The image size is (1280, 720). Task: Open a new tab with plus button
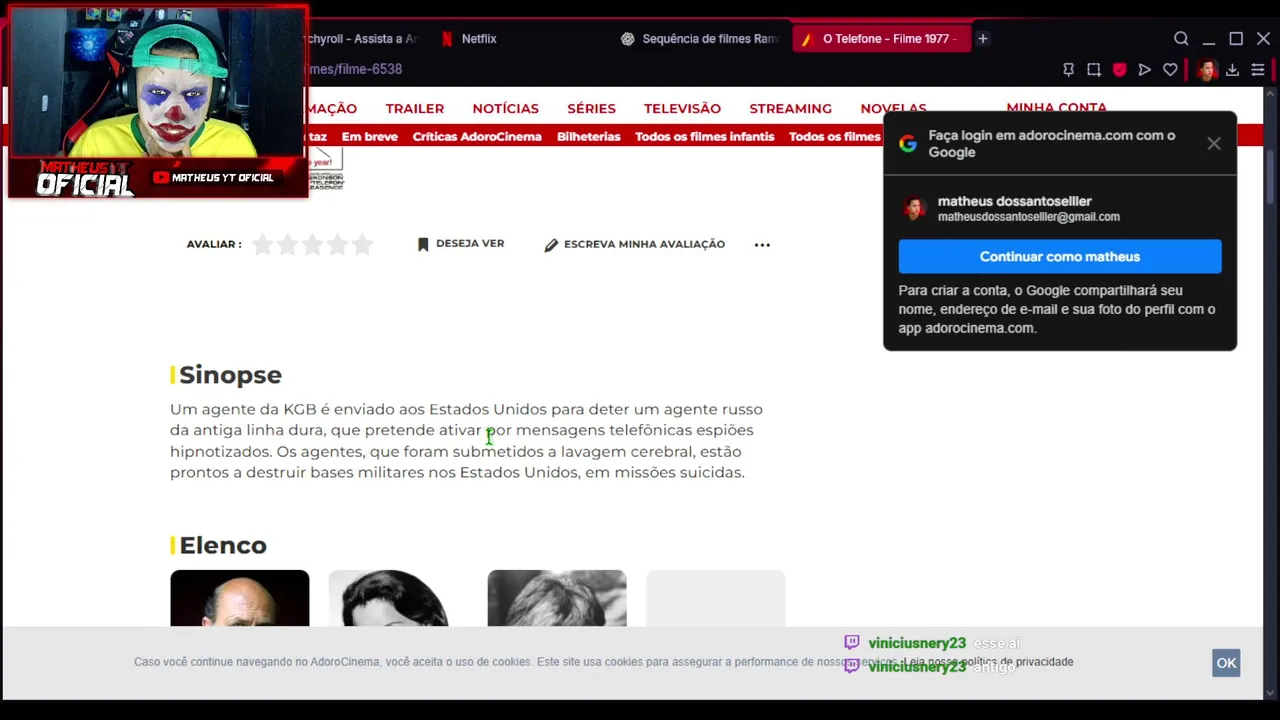(983, 39)
